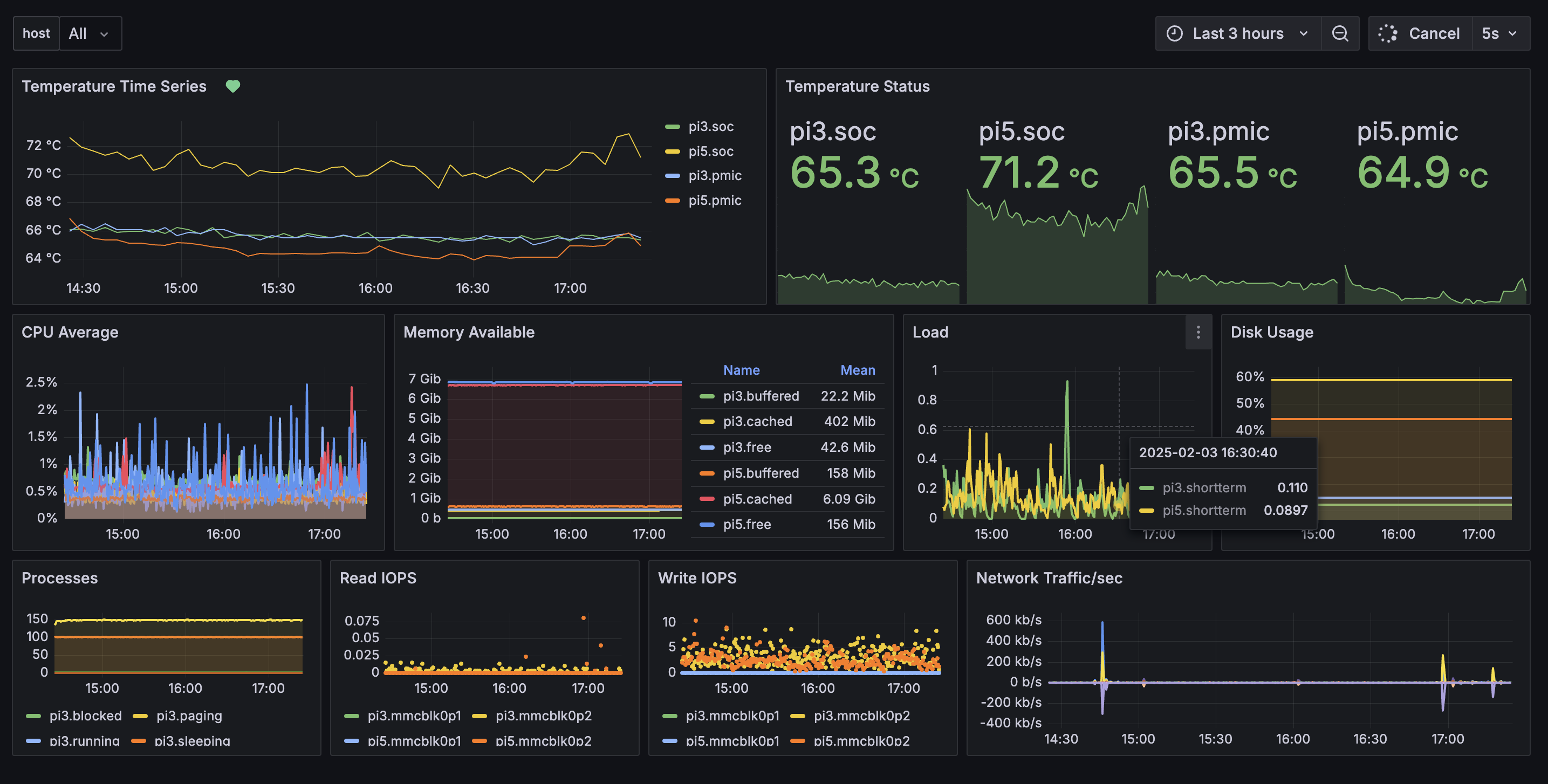
Task: Sort memory legend by Mean column
Action: coord(857,370)
